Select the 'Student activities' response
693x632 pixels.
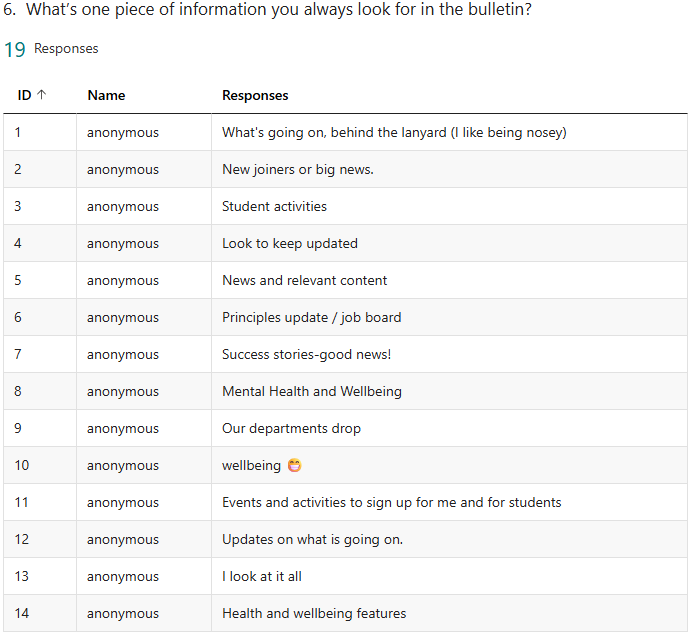pyautogui.click(x=274, y=207)
